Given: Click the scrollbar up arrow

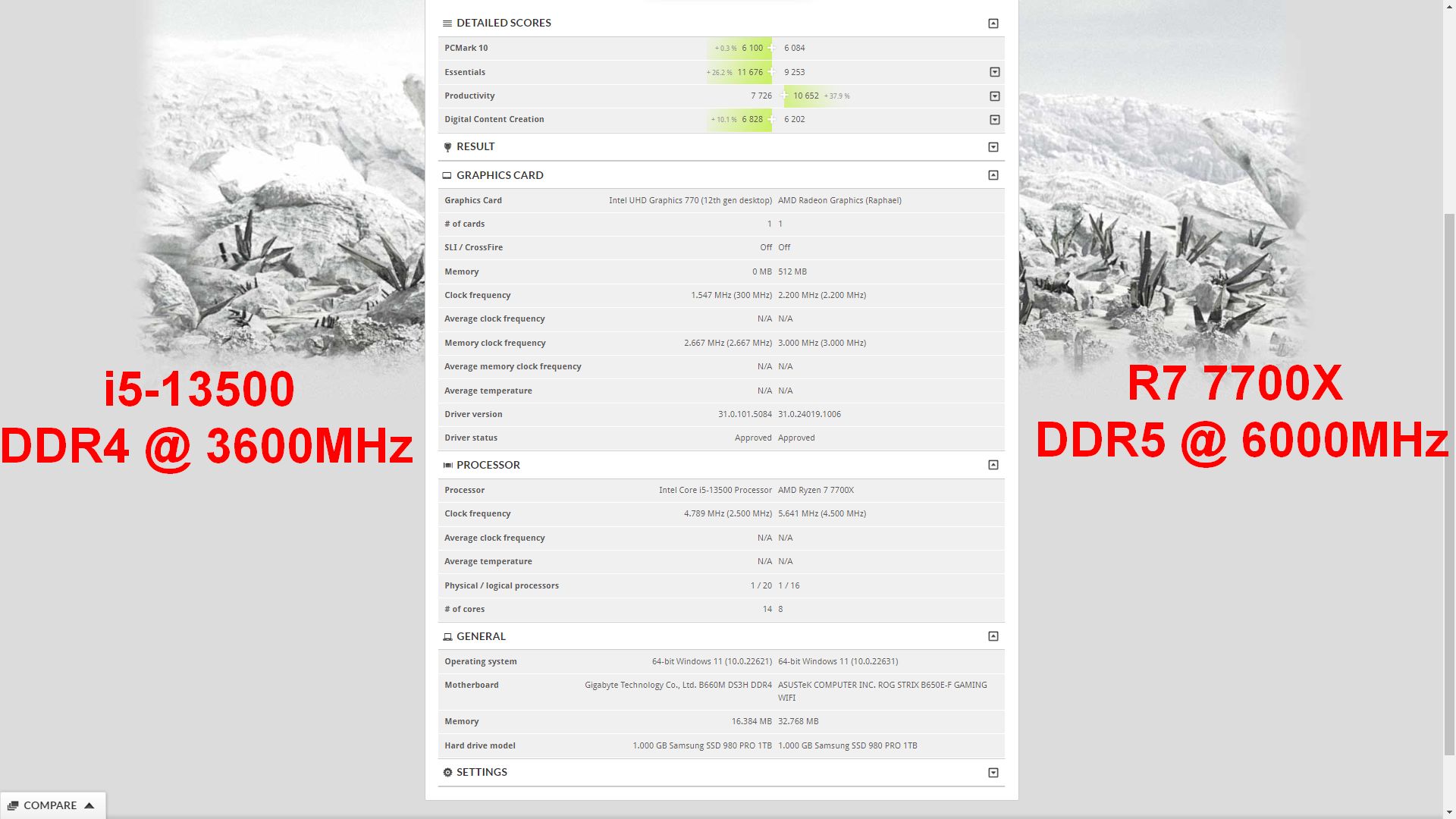Looking at the screenshot, I should [x=1449, y=6].
